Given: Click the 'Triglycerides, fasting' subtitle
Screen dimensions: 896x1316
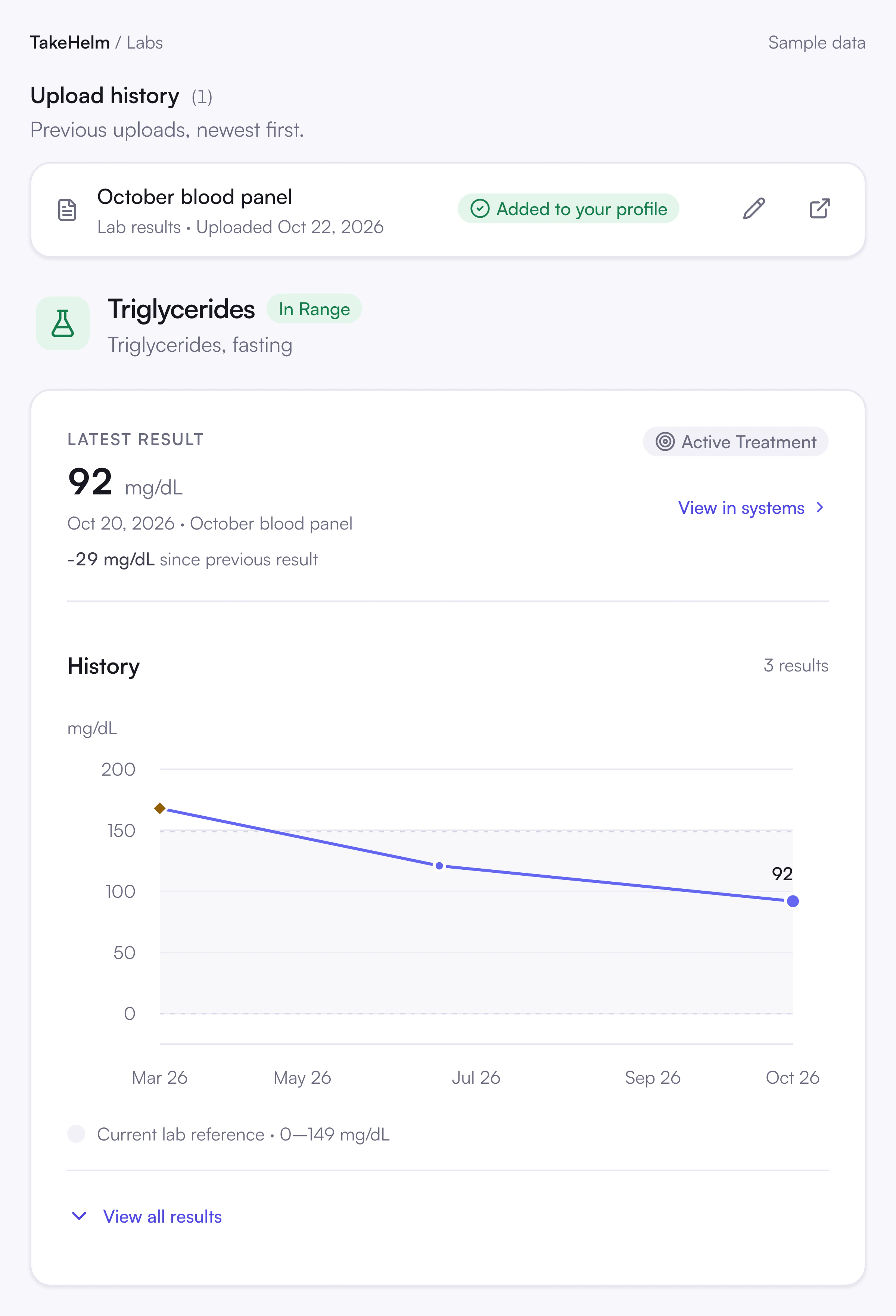Looking at the screenshot, I should [x=200, y=345].
